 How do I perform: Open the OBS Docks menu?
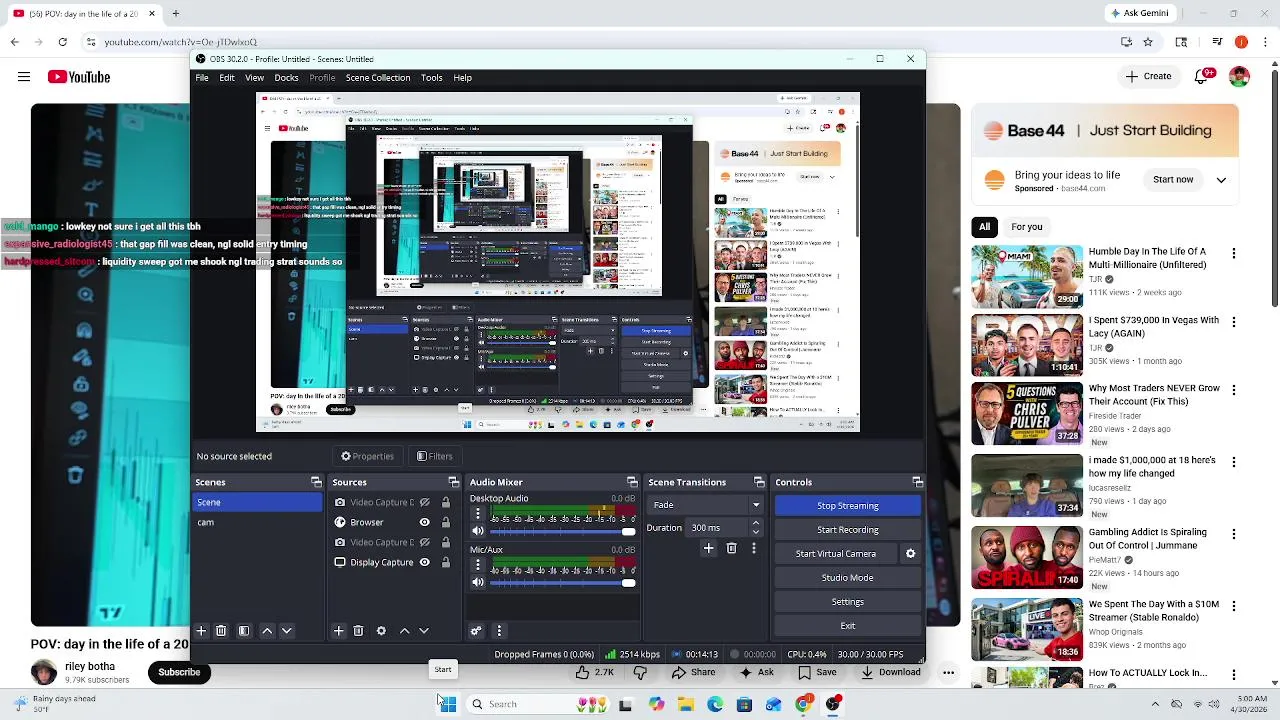[x=286, y=77]
